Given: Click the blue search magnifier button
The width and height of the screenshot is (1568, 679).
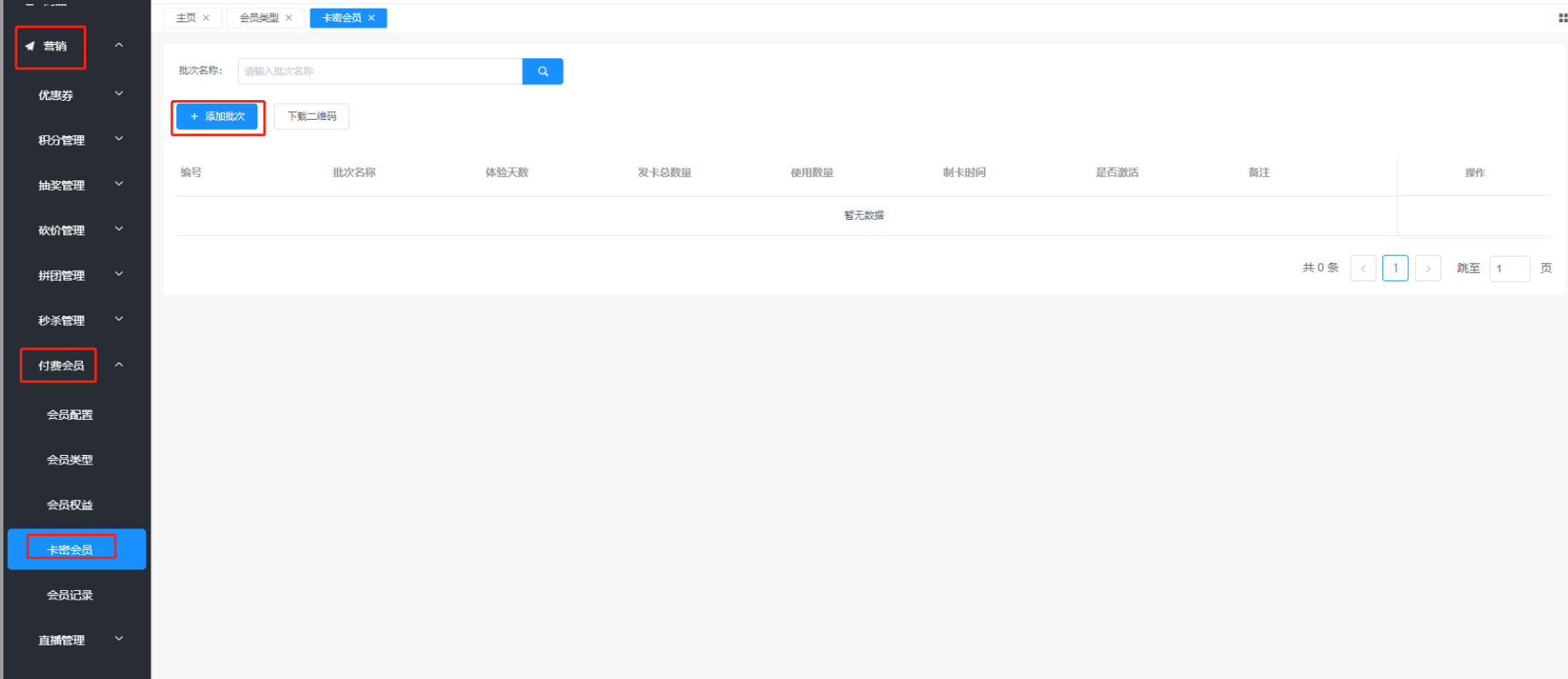Looking at the screenshot, I should click(x=542, y=72).
